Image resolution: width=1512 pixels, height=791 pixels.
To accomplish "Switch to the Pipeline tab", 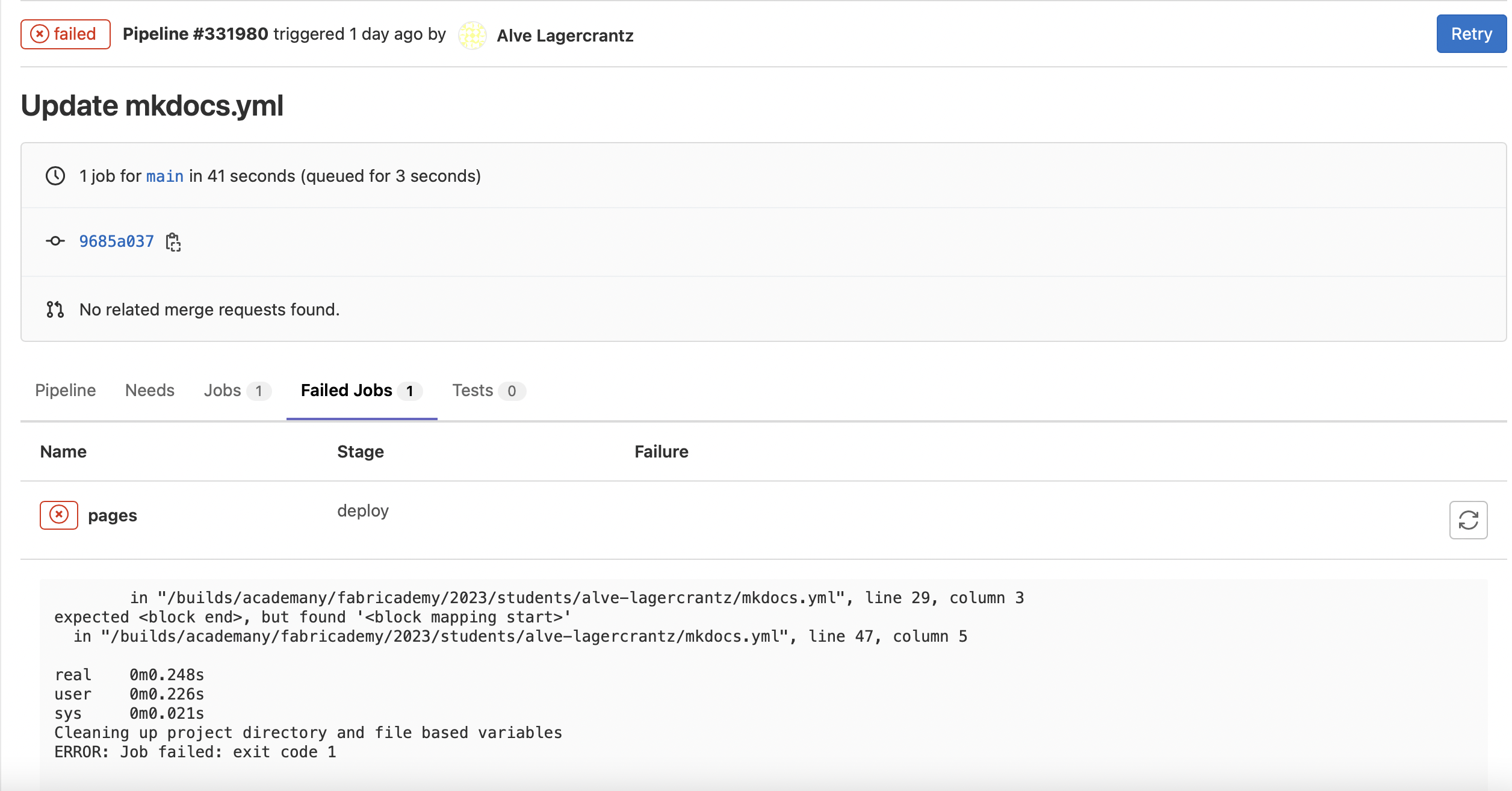I will click(66, 390).
